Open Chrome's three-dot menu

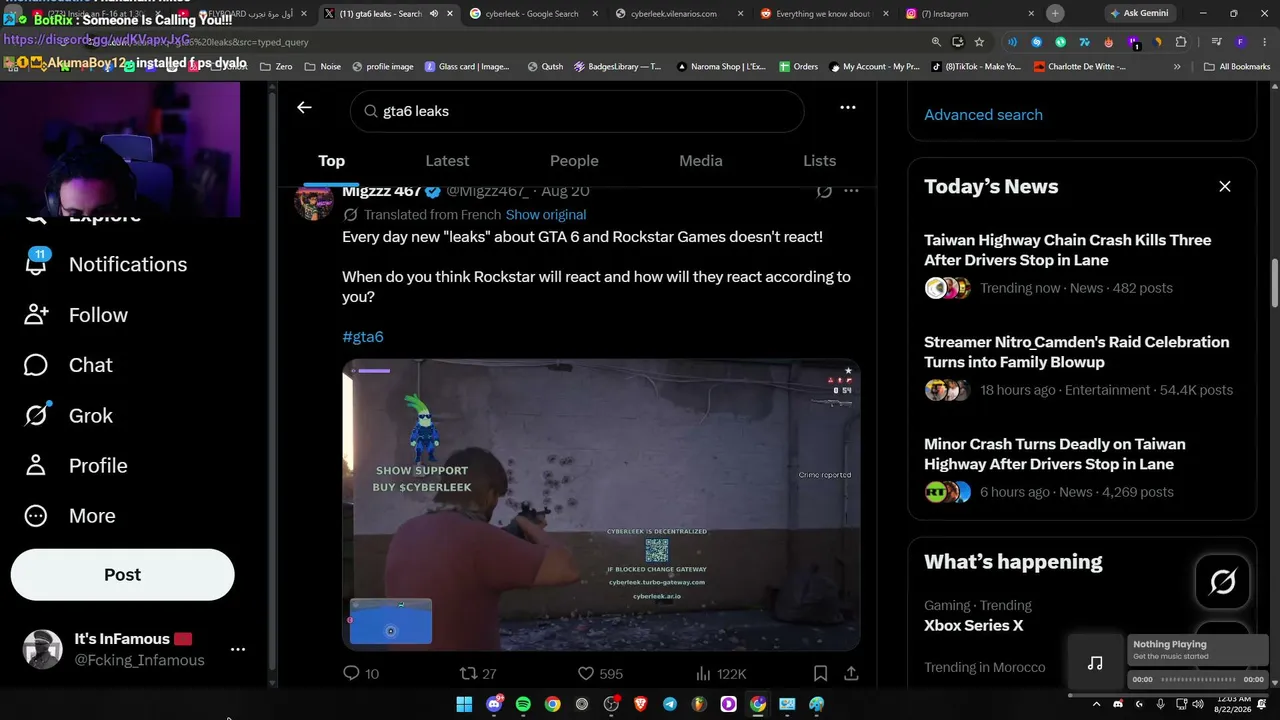point(1263,42)
